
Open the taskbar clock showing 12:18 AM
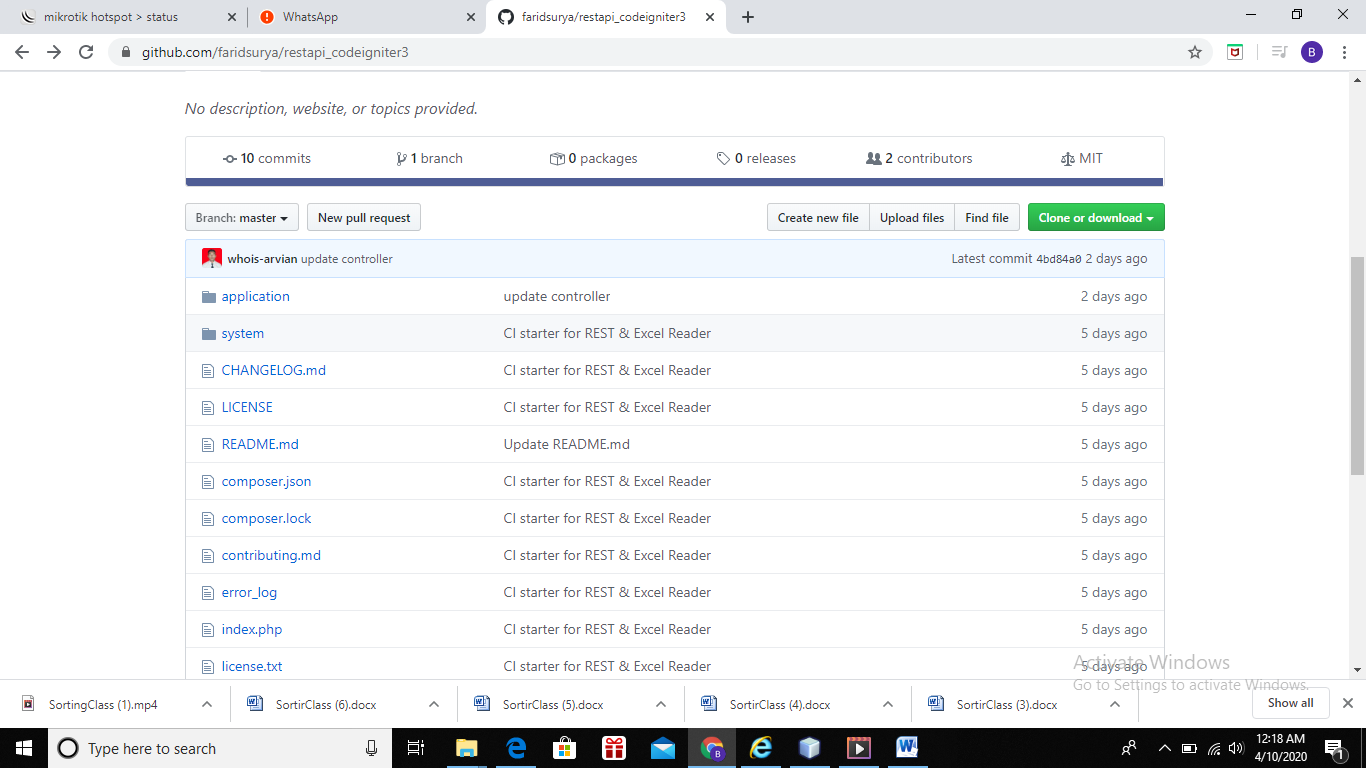coord(1280,748)
